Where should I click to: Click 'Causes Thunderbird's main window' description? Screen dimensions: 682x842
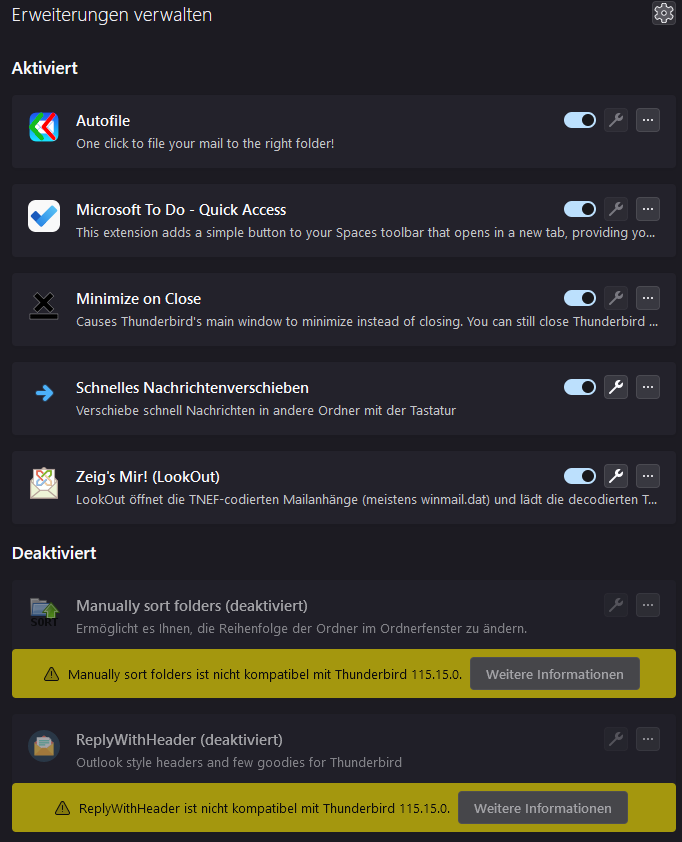pyautogui.click(x=367, y=322)
